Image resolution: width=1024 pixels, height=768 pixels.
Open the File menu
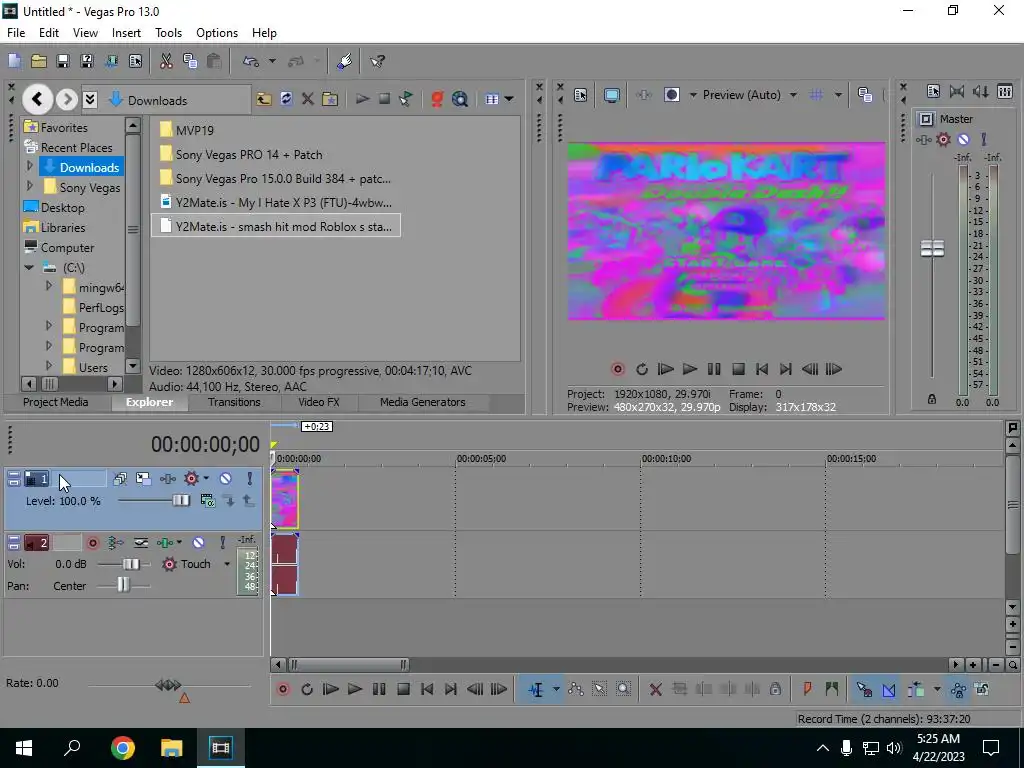pos(16,33)
